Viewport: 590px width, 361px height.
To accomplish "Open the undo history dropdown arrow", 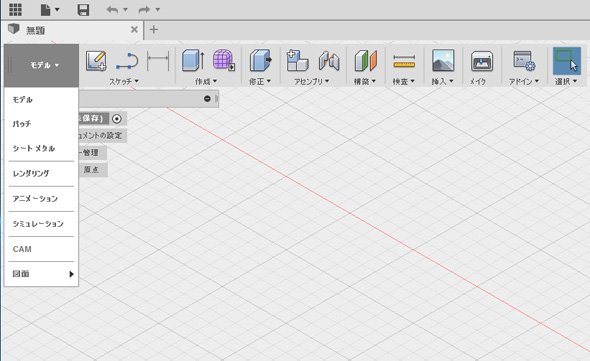I will point(125,10).
